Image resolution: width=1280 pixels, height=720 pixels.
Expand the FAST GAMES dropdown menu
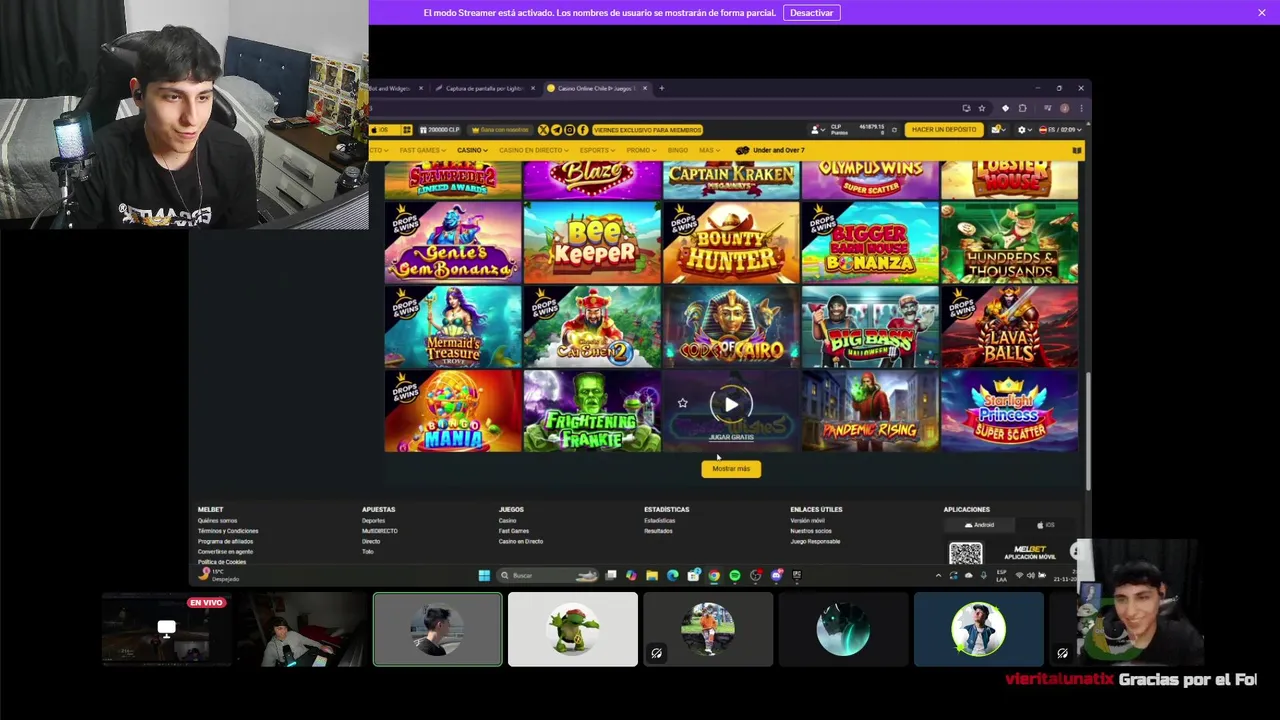click(x=424, y=151)
